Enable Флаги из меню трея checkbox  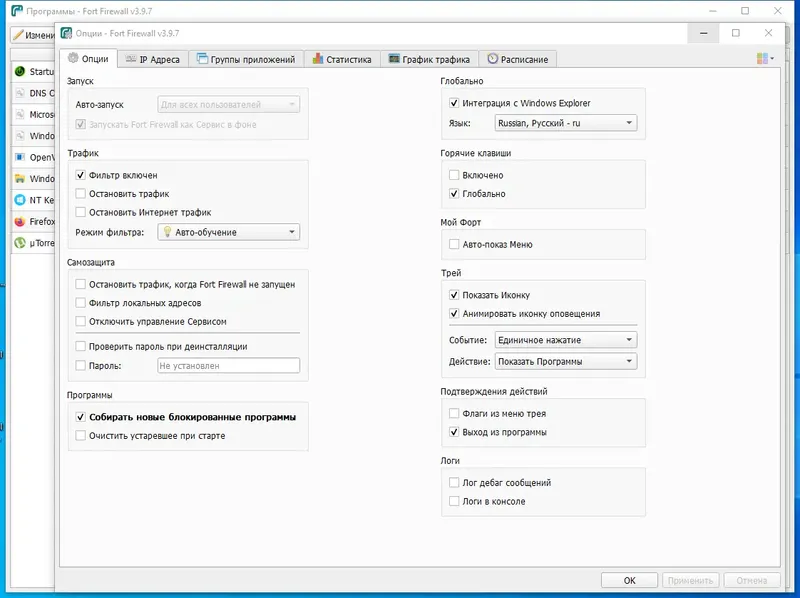tap(454, 413)
